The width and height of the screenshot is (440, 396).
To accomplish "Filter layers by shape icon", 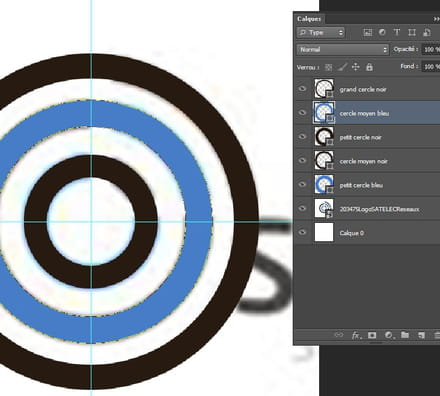I will point(412,32).
